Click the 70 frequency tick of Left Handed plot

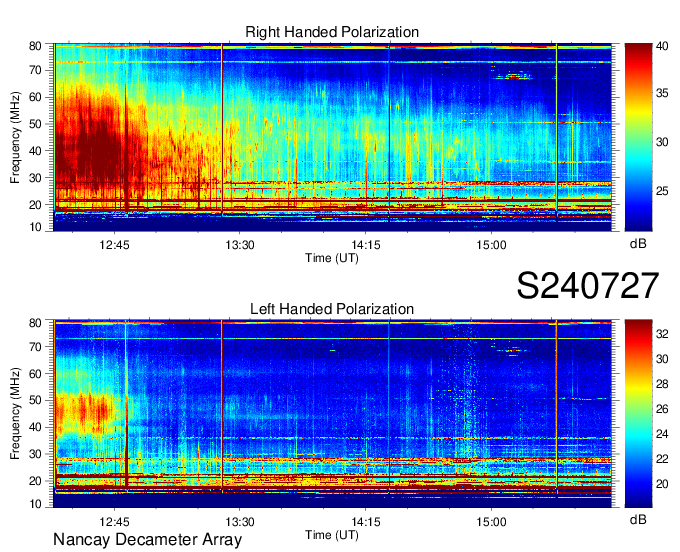tap(35, 347)
